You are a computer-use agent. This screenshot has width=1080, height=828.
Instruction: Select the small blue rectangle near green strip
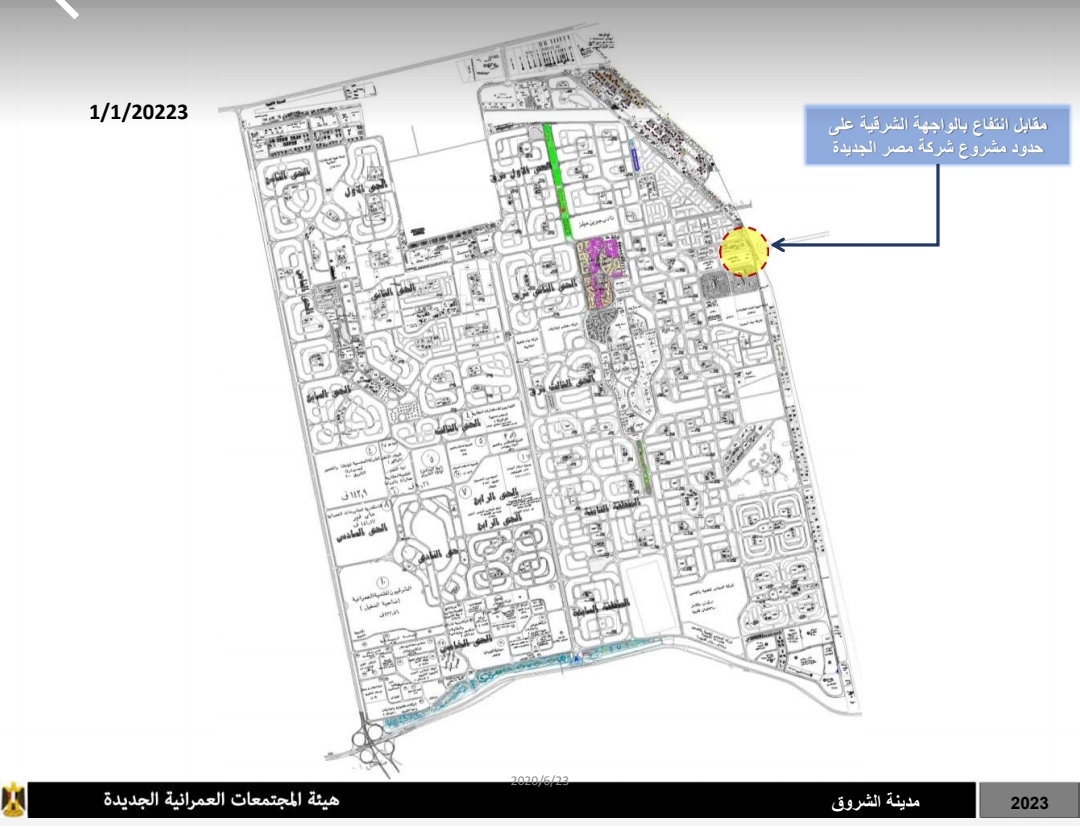(x=634, y=159)
